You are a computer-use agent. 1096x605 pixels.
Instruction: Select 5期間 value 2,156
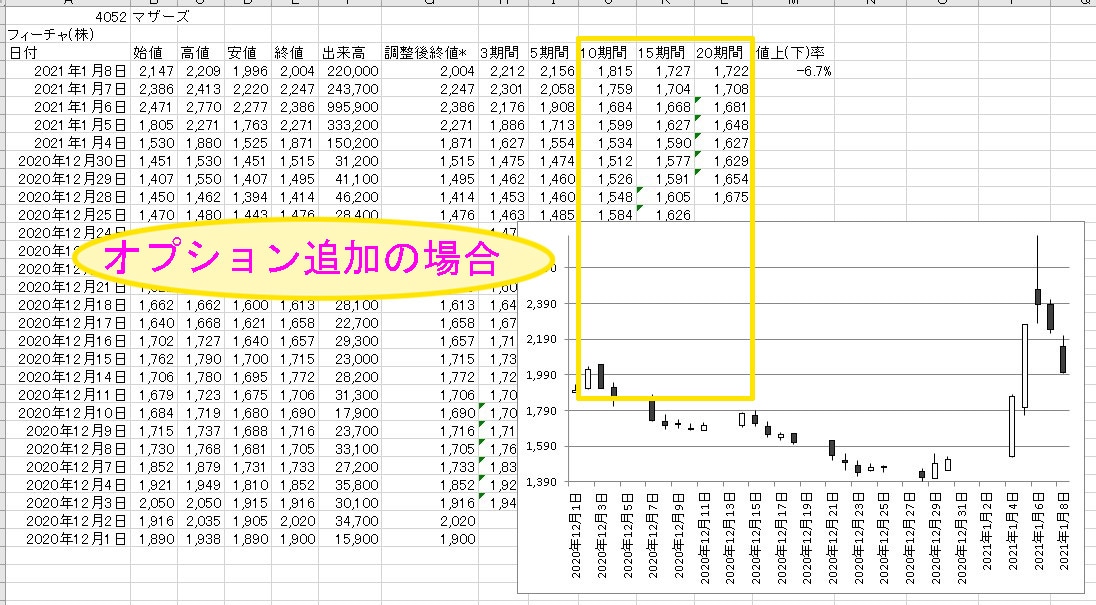(x=553, y=71)
